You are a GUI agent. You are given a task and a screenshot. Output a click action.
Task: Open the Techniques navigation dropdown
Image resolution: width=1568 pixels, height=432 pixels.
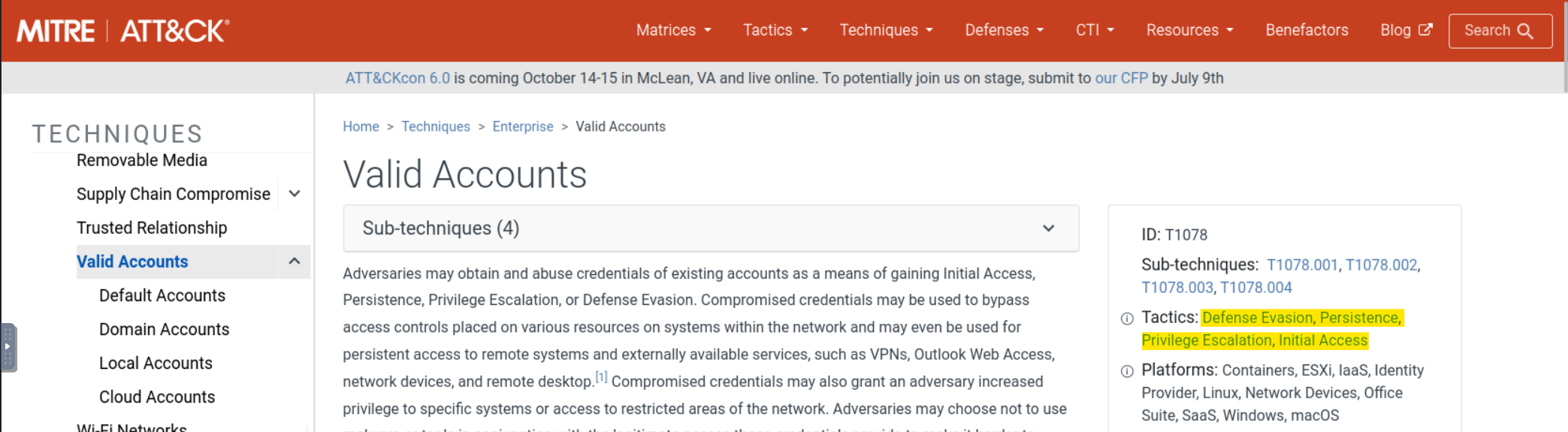886,30
